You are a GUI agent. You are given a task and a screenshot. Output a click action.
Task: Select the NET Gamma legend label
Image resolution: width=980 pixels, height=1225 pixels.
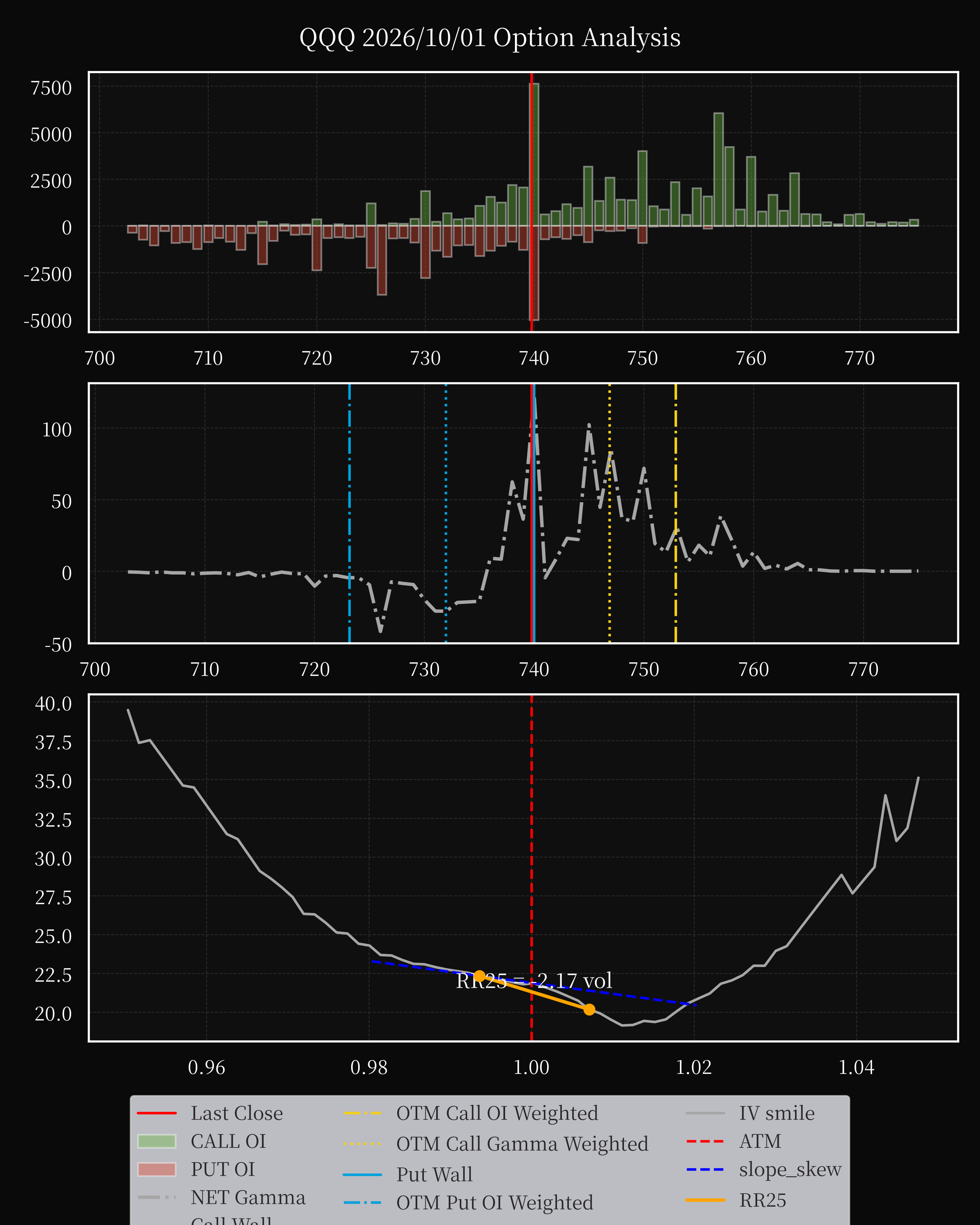[x=248, y=1197]
